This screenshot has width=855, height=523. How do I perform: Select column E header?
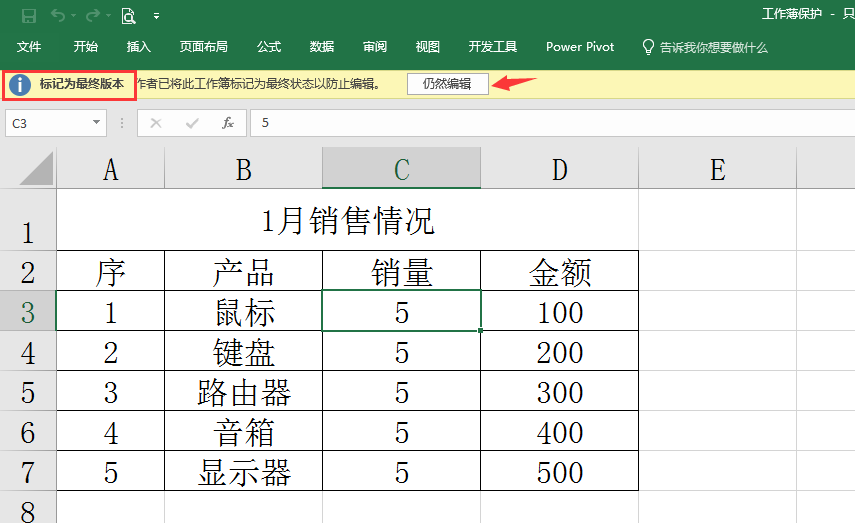pyautogui.click(x=718, y=169)
